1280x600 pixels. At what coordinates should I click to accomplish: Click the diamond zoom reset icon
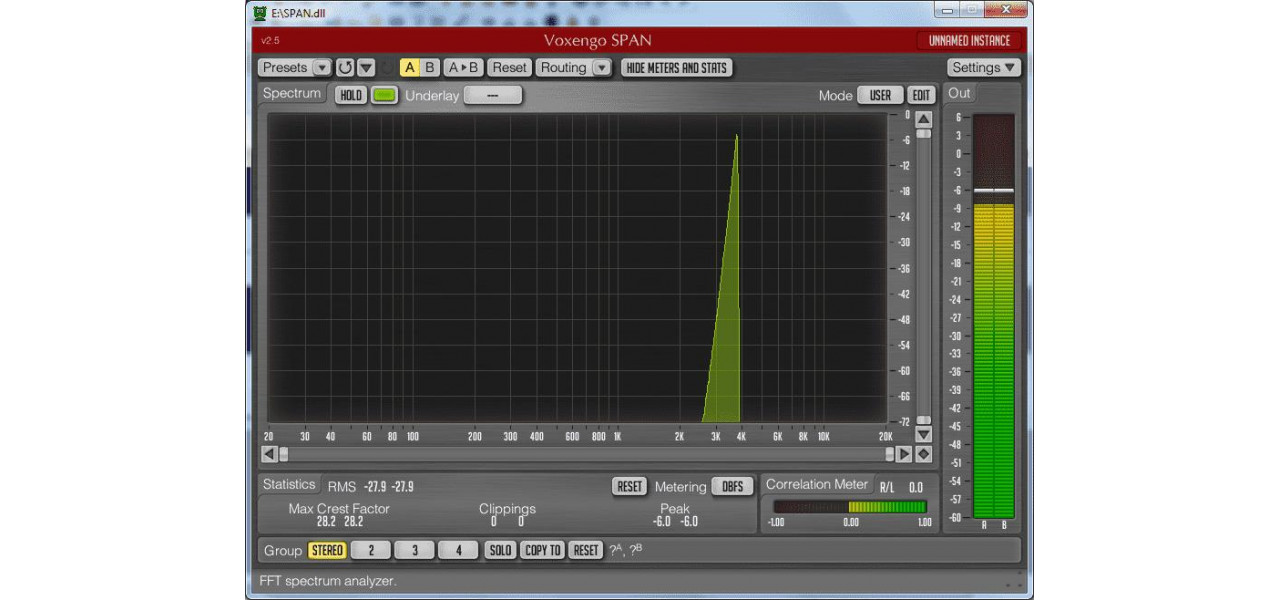(x=923, y=454)
